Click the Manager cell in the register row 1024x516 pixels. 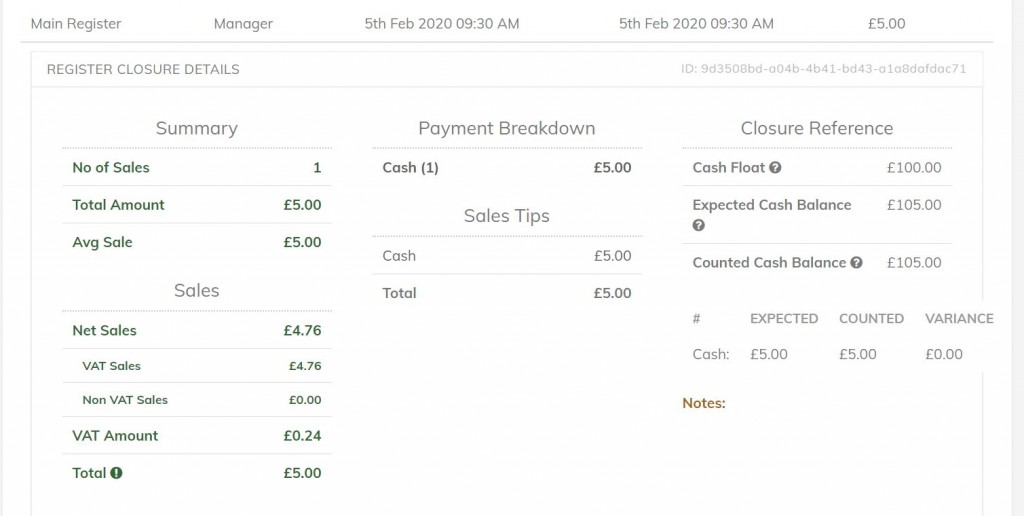coord(243,23)
